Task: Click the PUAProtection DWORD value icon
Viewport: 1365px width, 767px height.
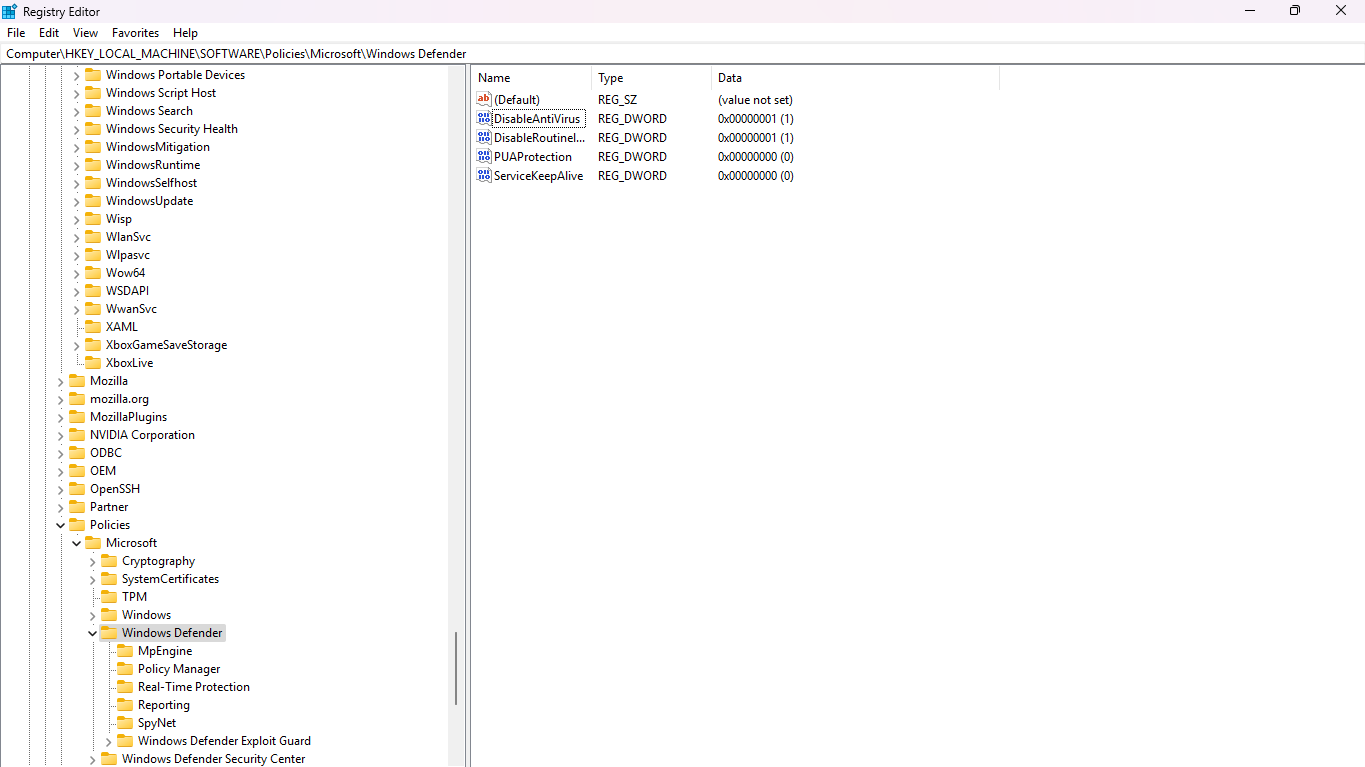Action: 484,156
